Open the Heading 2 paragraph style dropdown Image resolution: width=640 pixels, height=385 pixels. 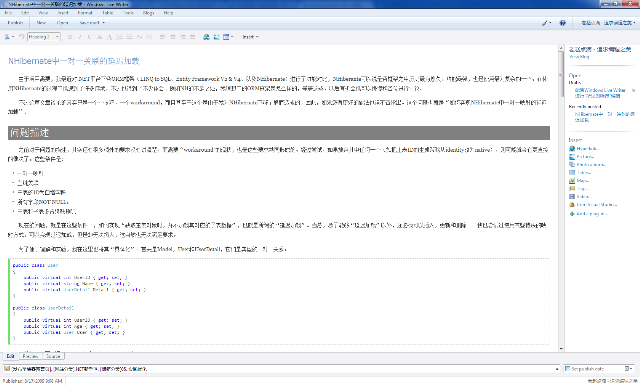[x=44, y=37]
